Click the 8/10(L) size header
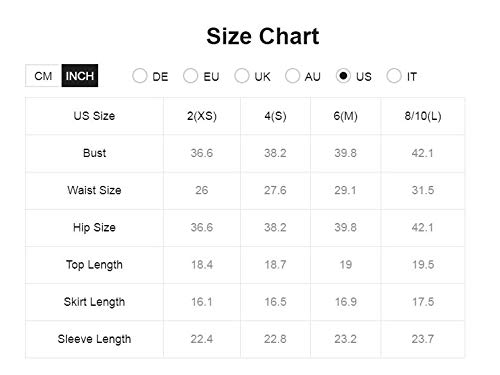 (423, 116)
